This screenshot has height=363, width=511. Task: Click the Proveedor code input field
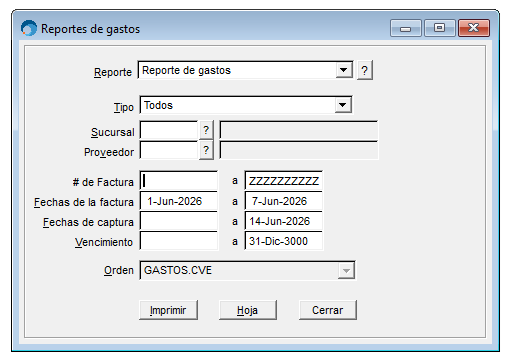point(169,150)
